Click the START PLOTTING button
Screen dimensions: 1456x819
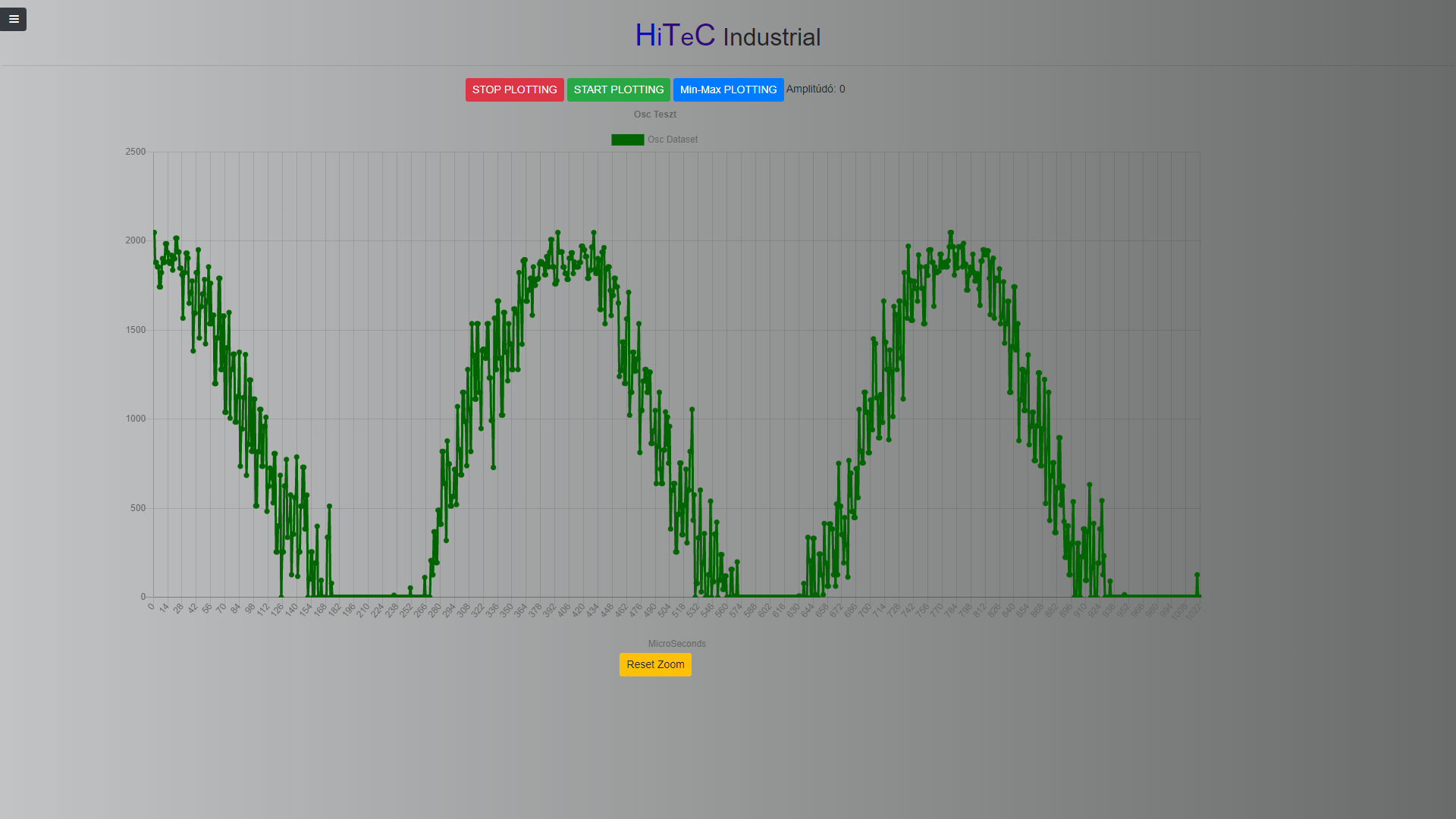point(618,89)
